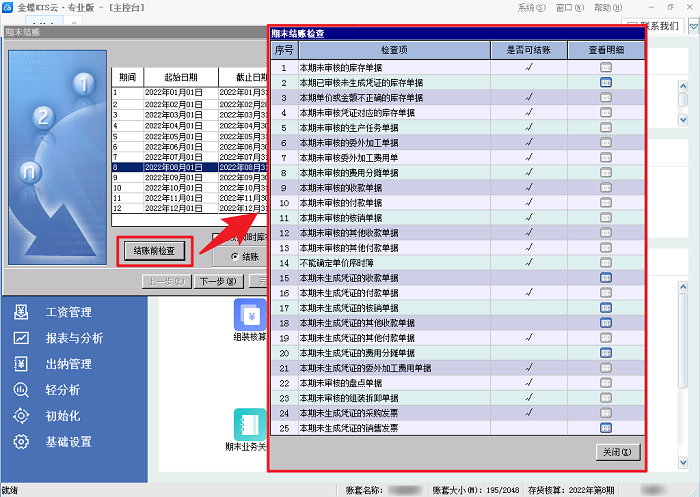Open the 帮助(H) menu

pos(609,7)
